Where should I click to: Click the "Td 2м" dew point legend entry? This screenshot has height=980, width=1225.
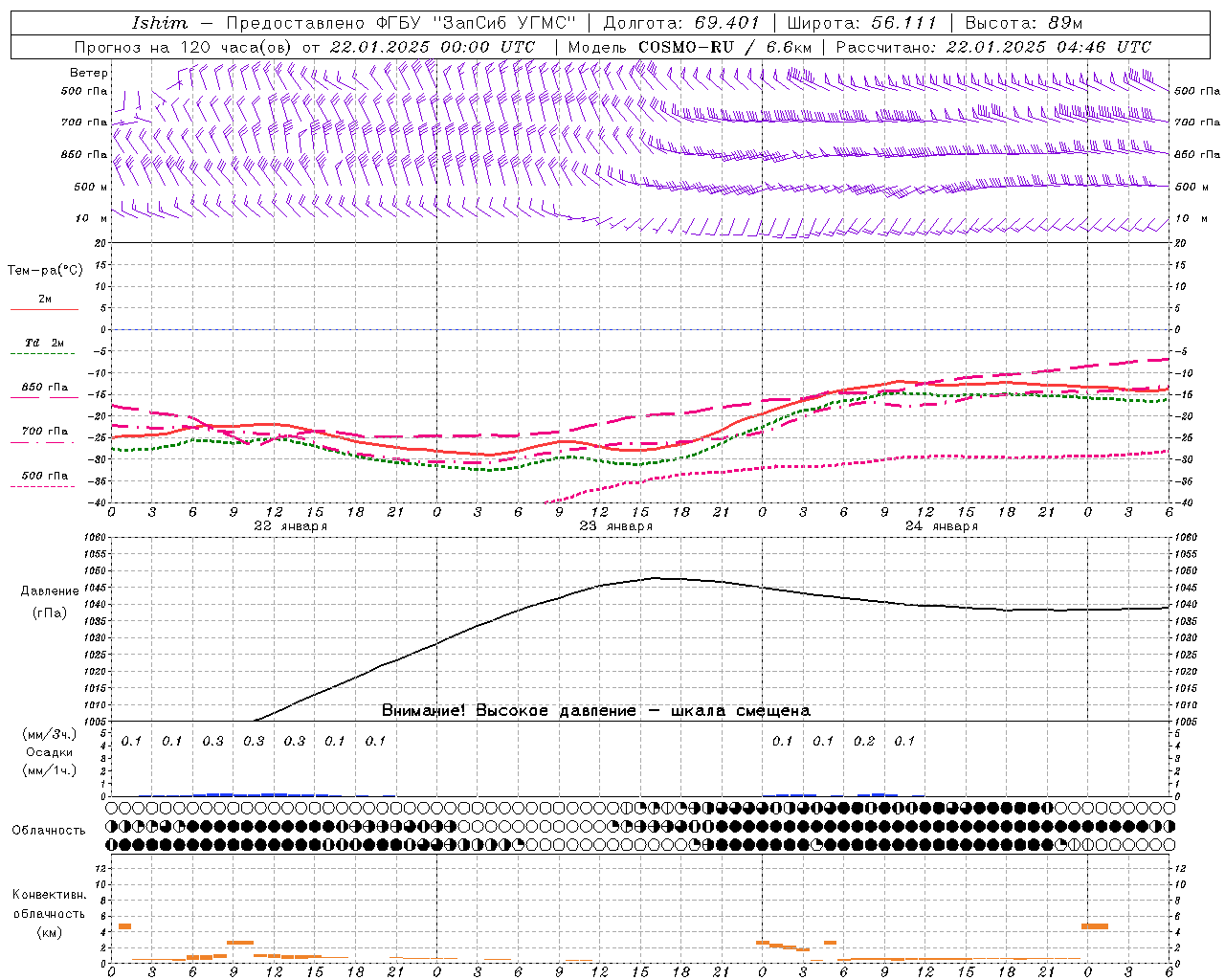45,343
